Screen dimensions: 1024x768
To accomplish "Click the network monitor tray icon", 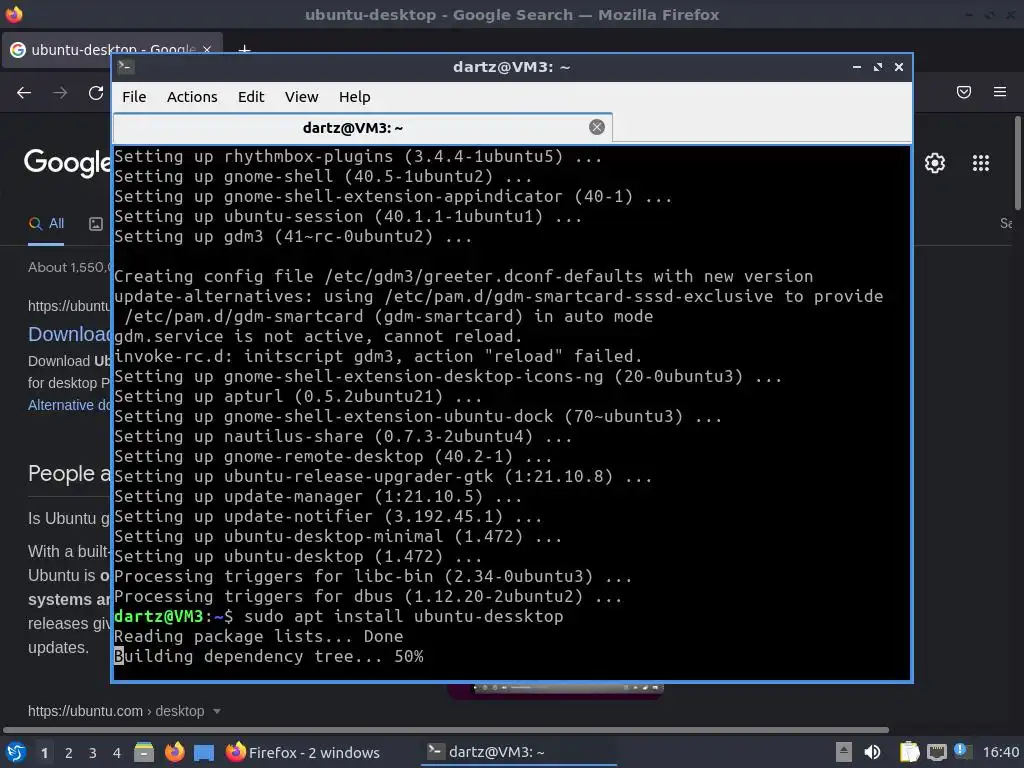I will tap(936, 753).
